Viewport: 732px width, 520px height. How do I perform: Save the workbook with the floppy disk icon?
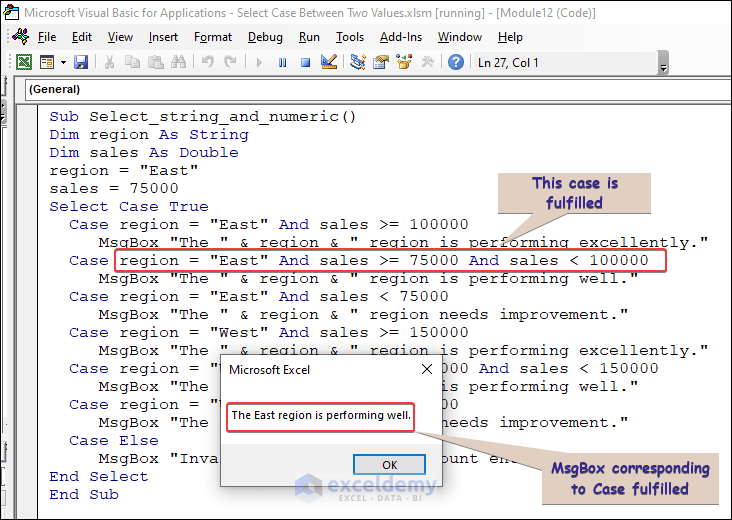[x=81, y=62]
